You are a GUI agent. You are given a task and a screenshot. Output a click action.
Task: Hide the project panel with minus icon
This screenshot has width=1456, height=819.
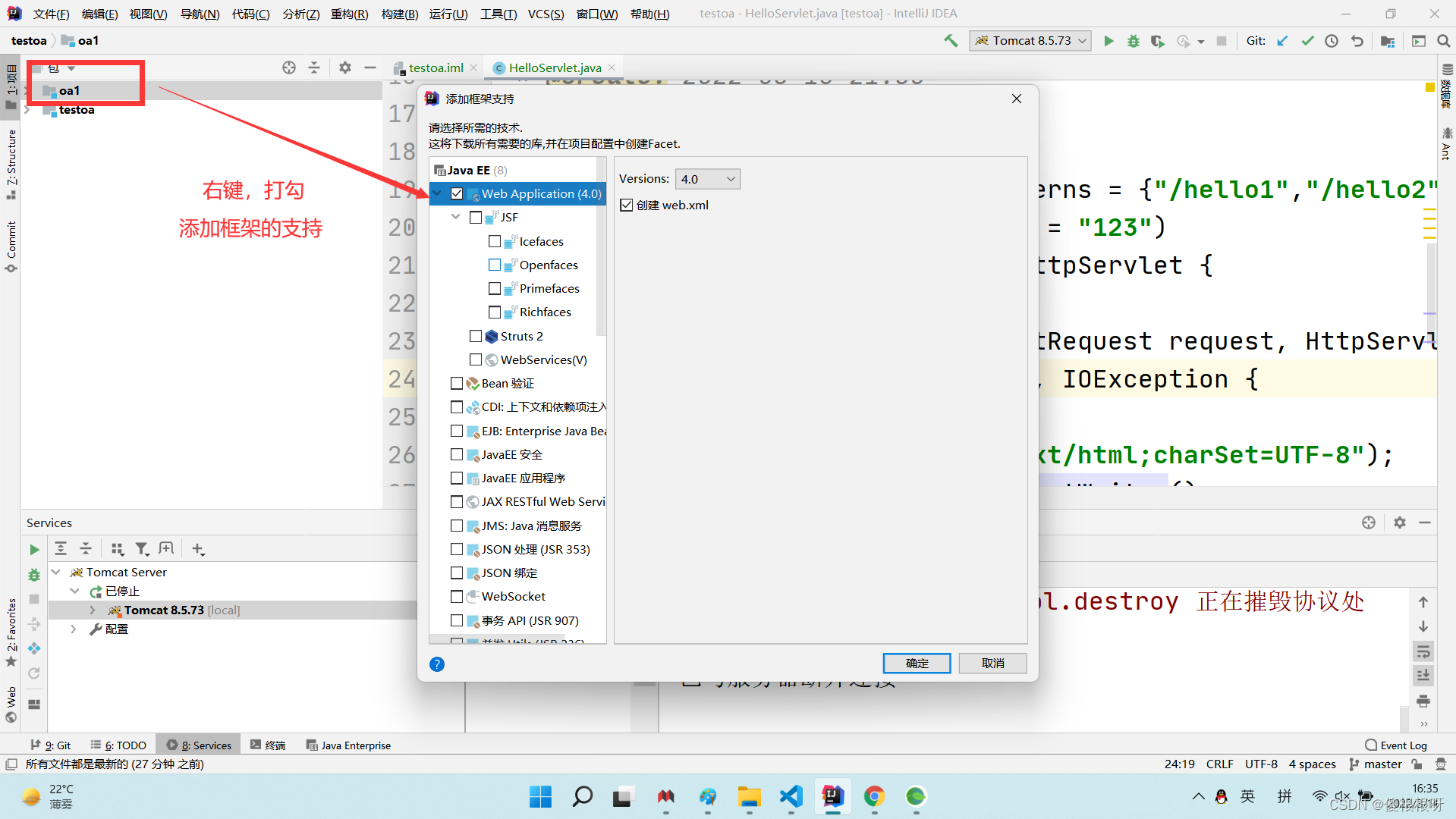coord(370,67)
